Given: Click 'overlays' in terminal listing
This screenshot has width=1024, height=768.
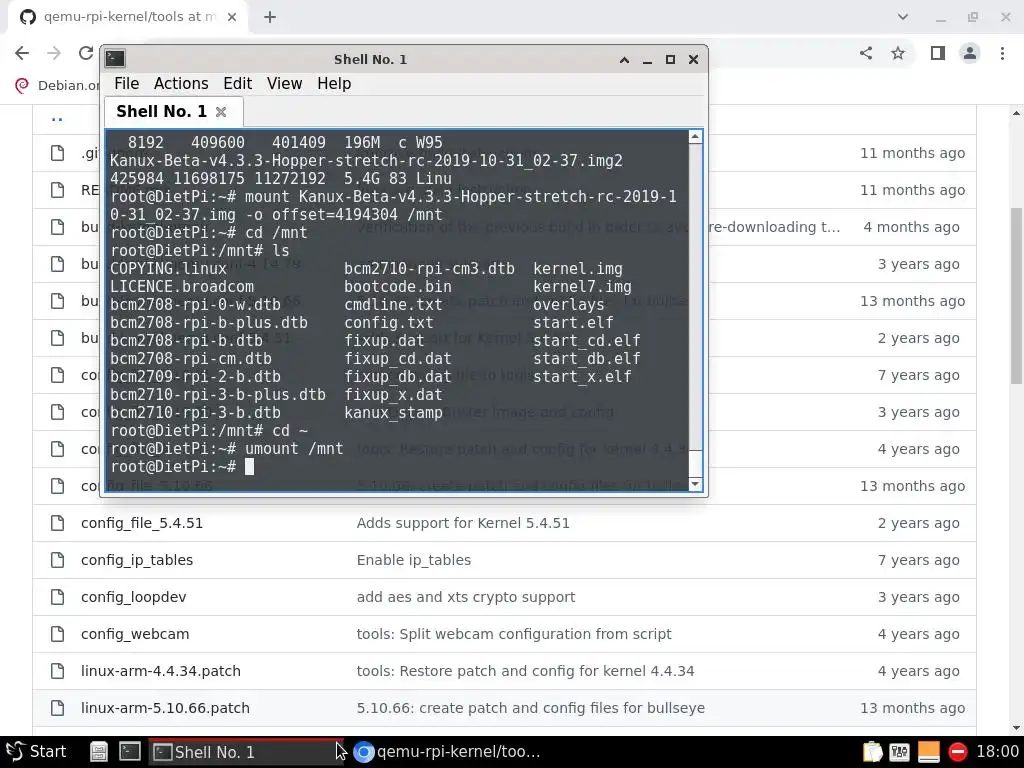Looking at the screenshot, I should click(x=569, y=304).
